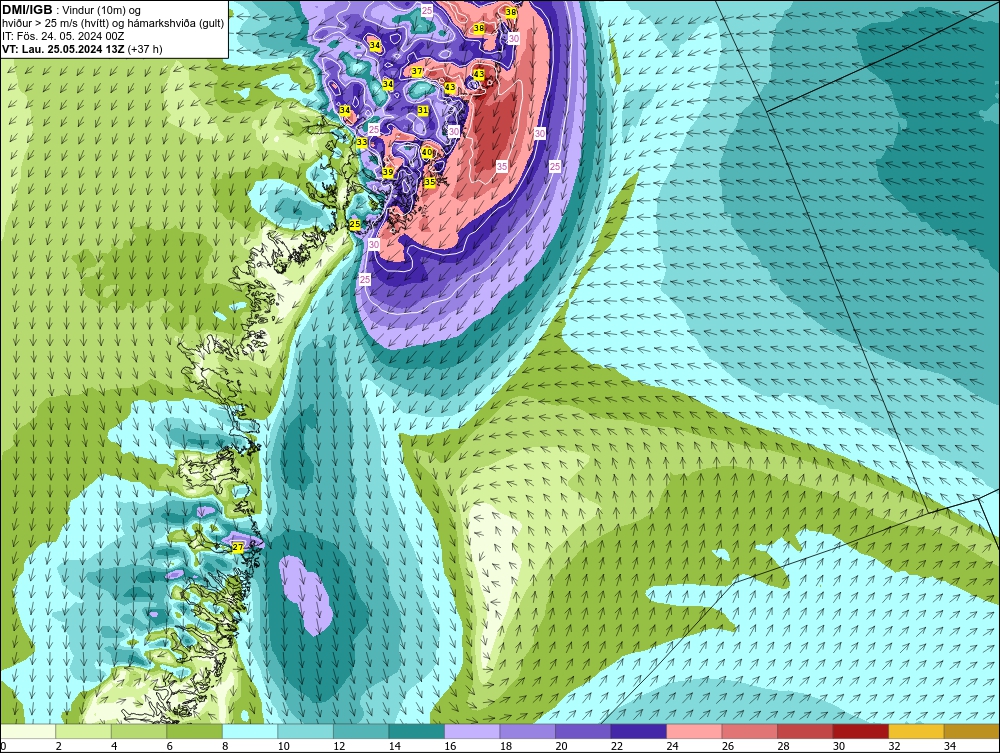Image resolution: width=1000 pixels, height=753 pixels.
Task: Pick the 24–26 m/s legend color swatch
Action: tap(694, 731)
